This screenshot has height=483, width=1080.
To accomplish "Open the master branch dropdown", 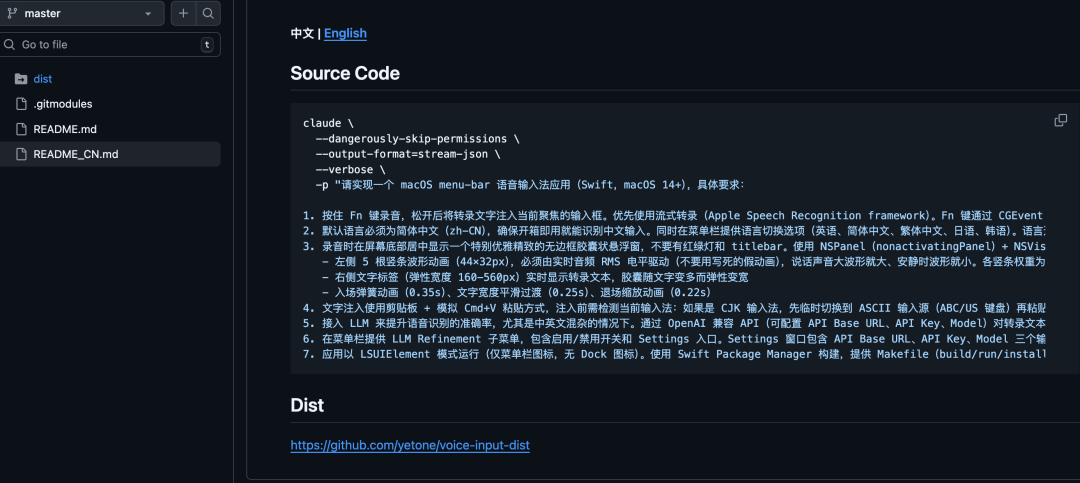I will 81,13.
